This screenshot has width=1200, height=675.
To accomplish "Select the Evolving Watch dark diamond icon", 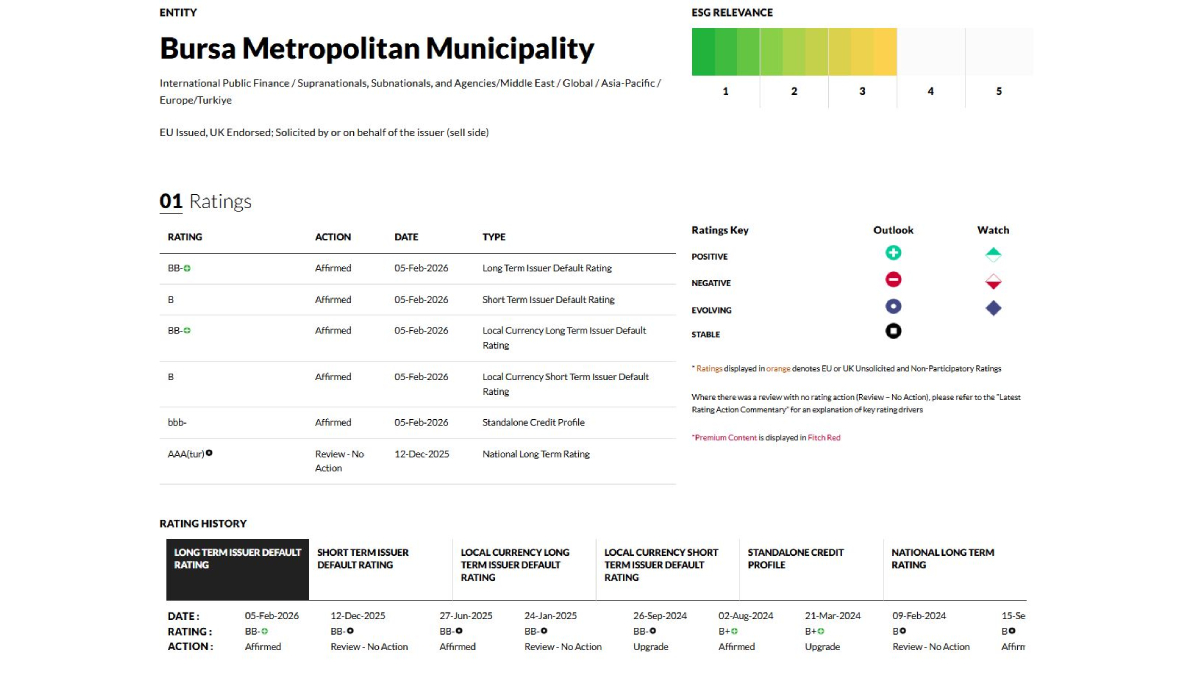I will coord(993,308).
